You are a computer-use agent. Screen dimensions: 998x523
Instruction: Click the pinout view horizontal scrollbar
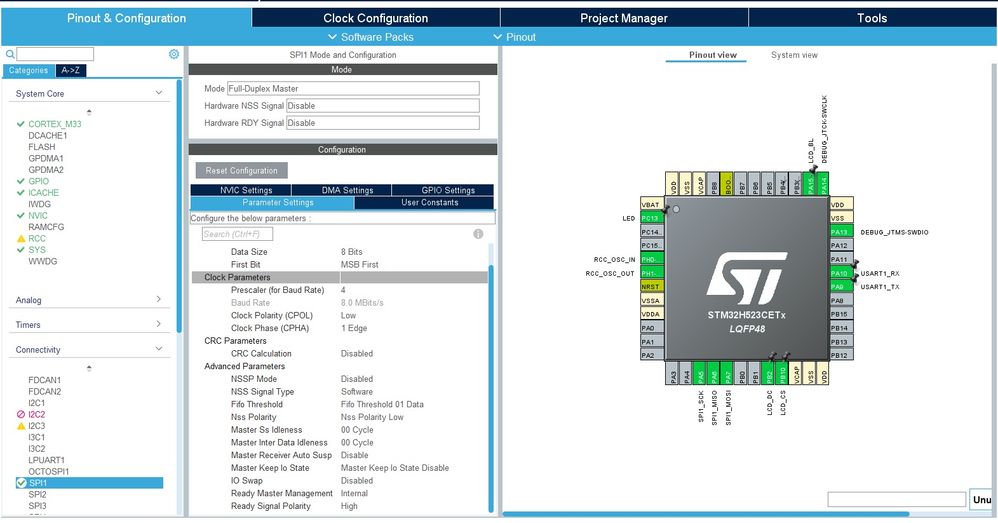click(706, 514)
